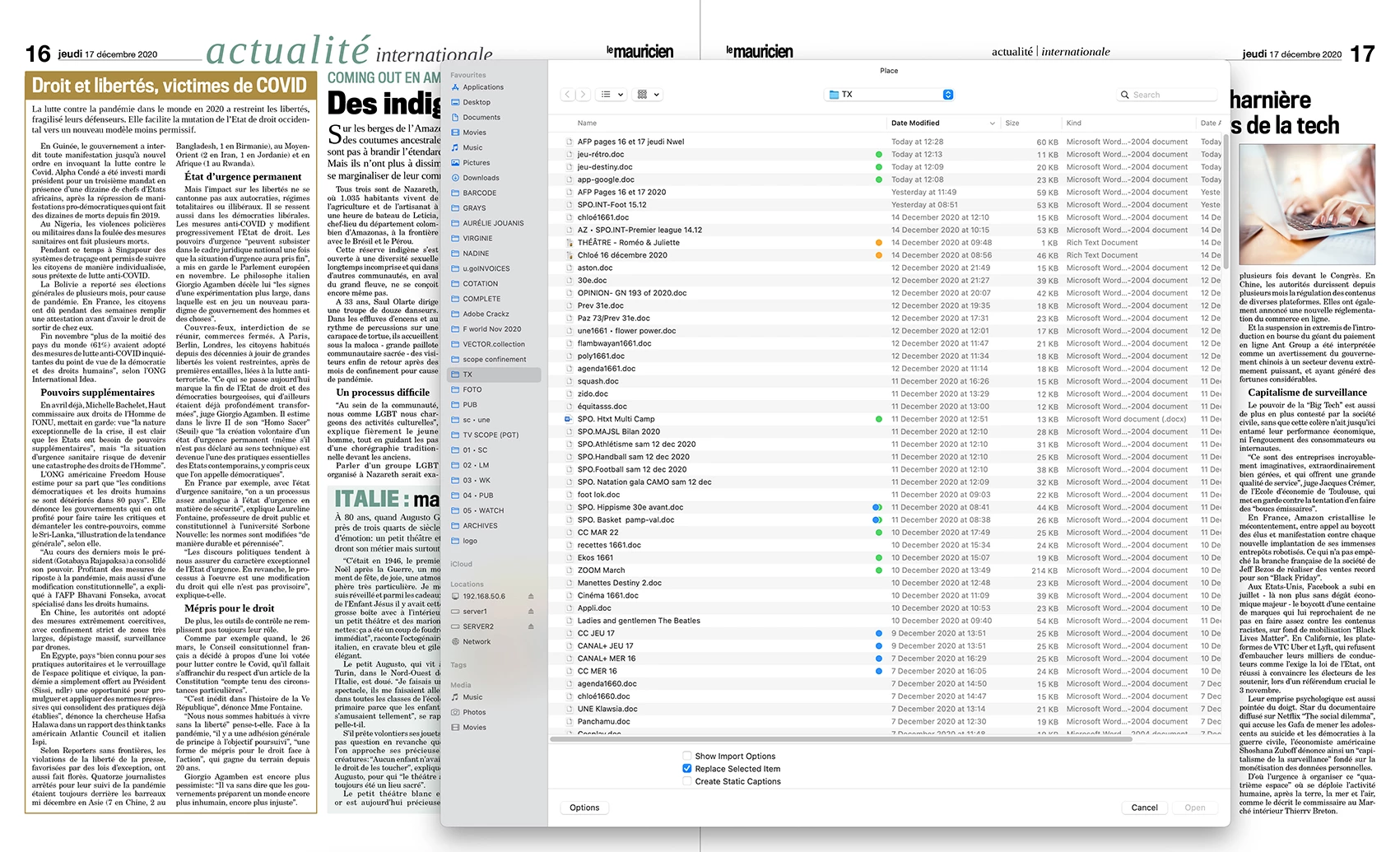Open the GRAYS sidebar folder
Screen dimensions: 1400x852
coord(474,208)
